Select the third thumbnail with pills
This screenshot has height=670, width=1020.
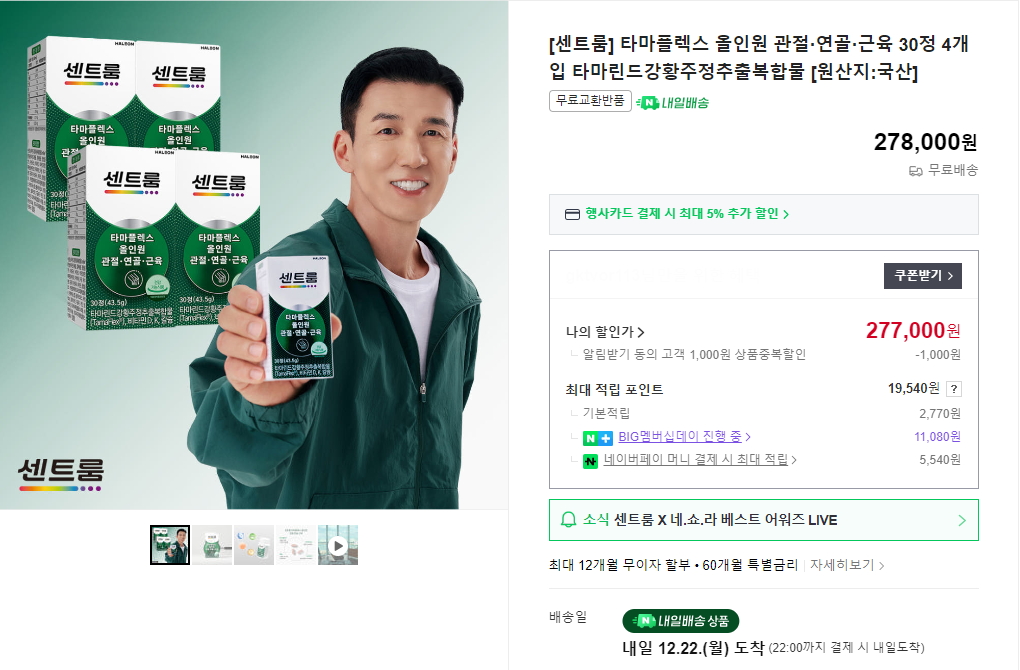point(254,545)
